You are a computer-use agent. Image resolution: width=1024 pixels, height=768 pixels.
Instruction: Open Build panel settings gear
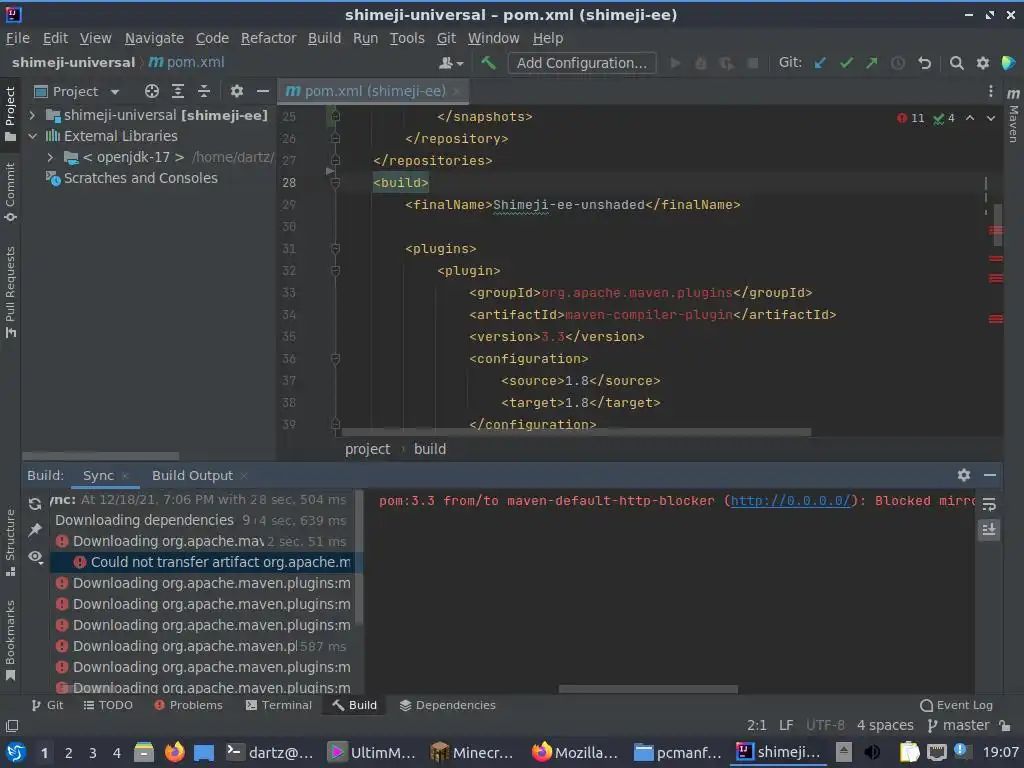(963, 475)
